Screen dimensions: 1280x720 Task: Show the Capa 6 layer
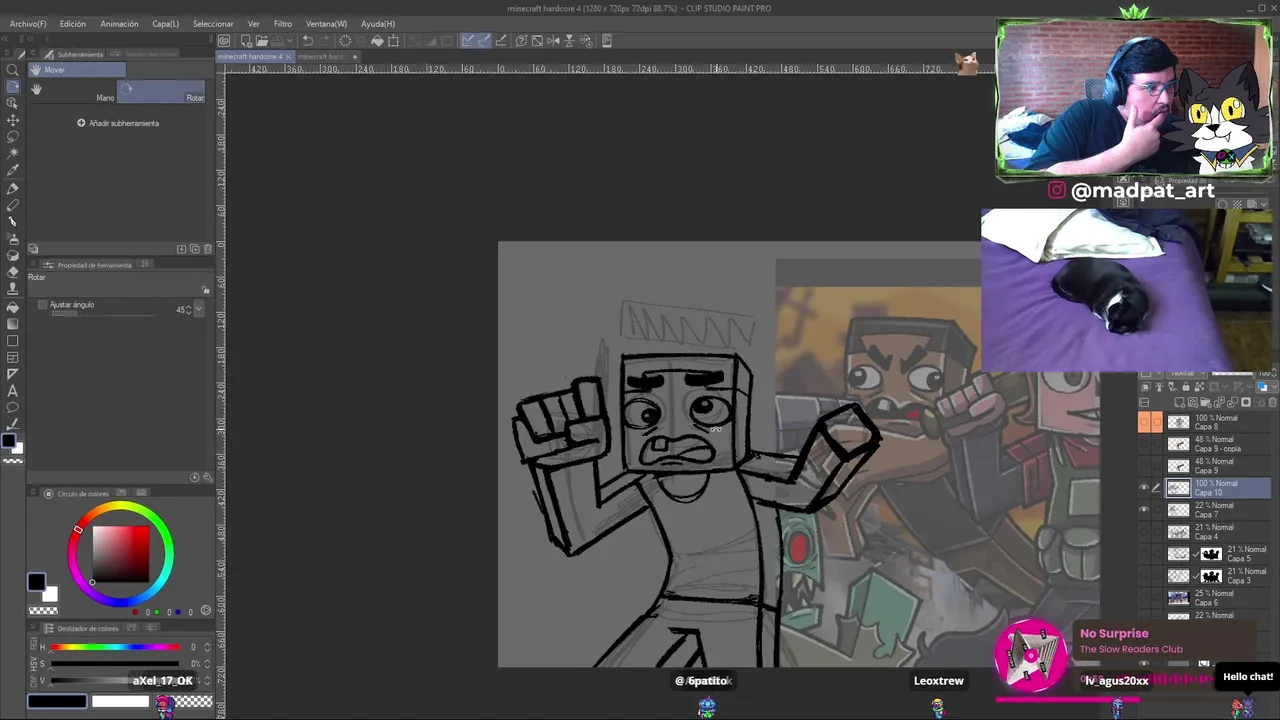tap(1144, 598)
